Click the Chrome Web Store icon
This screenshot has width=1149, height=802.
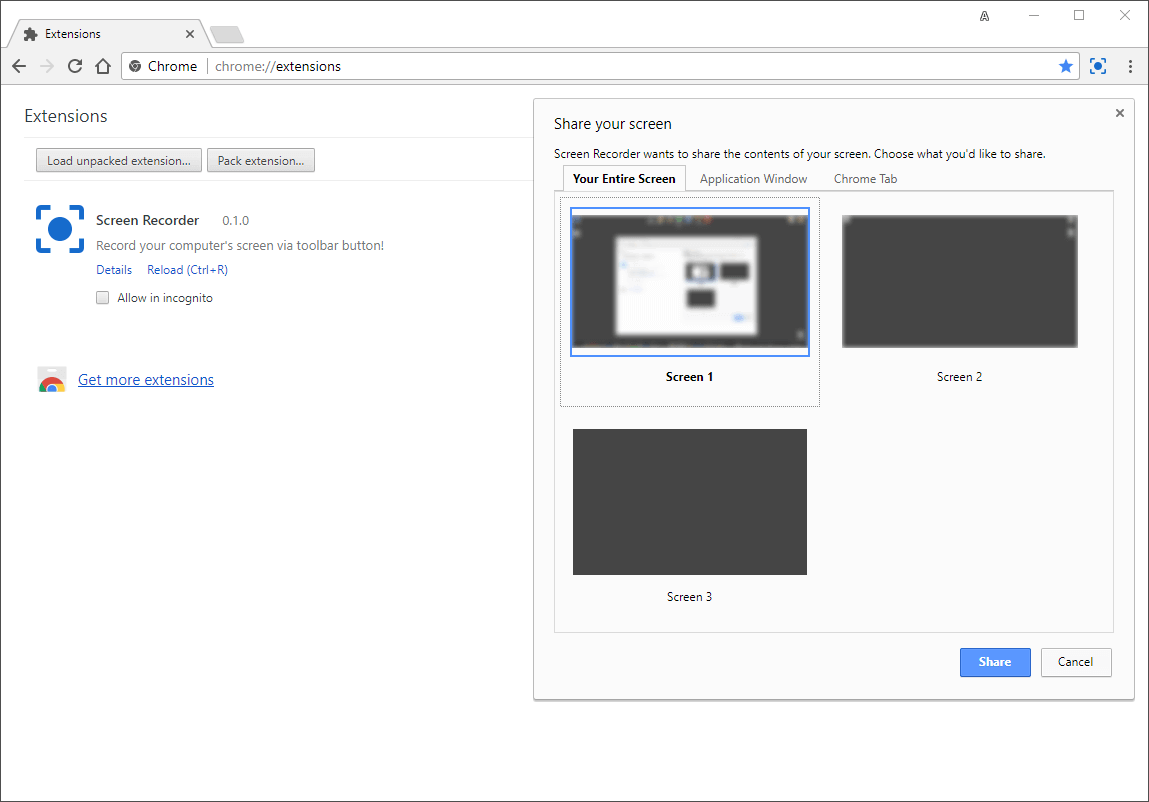[52, 380]
